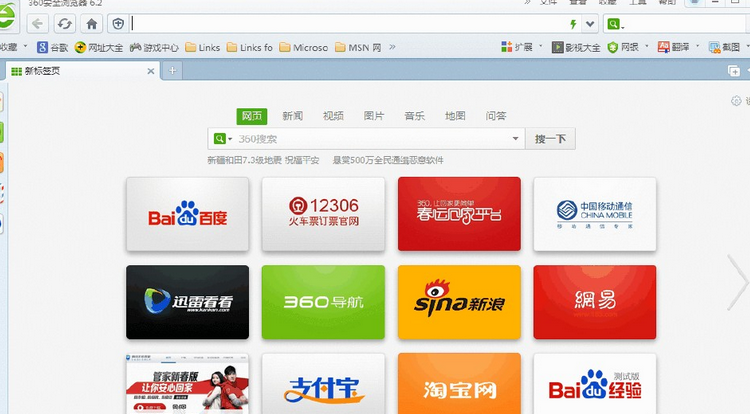Open the Links bookmark folder
Screen dimensions: 750x414
202,47
